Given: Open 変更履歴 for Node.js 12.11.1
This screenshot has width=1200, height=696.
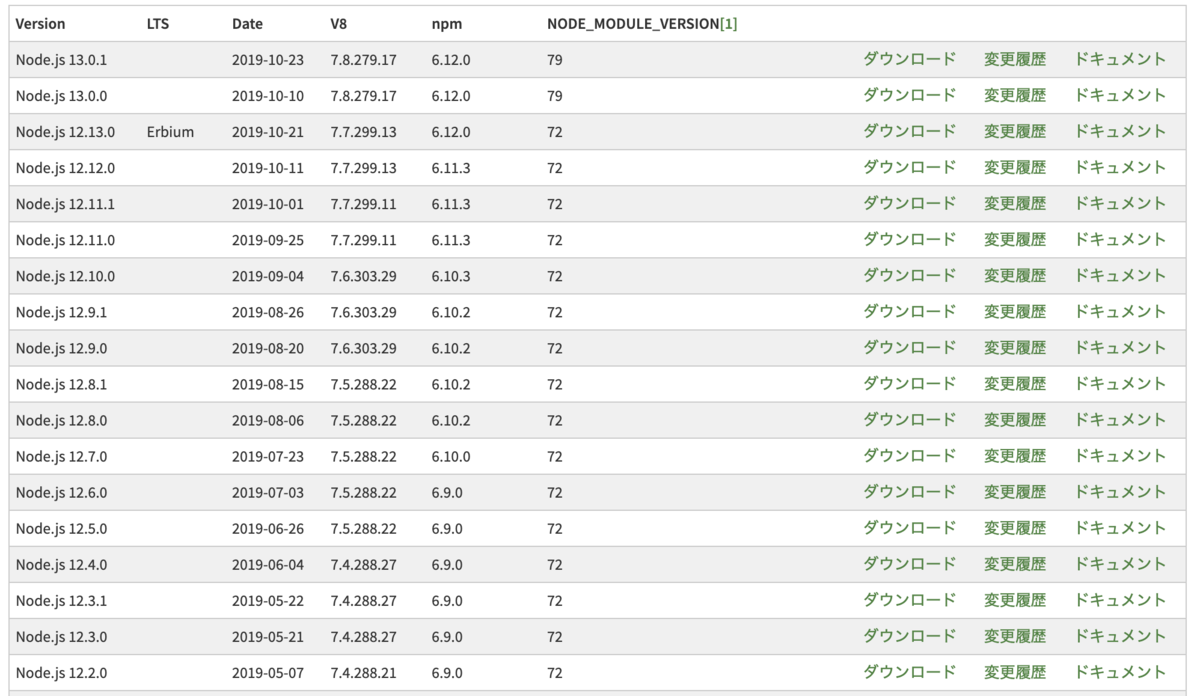Looking at the screenshot, I should tap(1015, 203).
